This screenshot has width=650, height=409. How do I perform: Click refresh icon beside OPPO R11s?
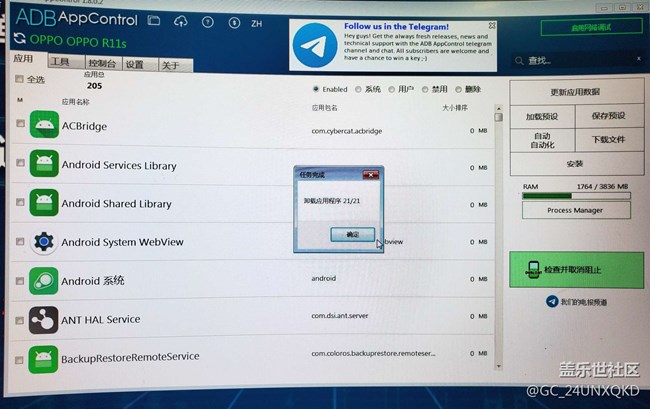pyautogui.click(x=20, y=40)
